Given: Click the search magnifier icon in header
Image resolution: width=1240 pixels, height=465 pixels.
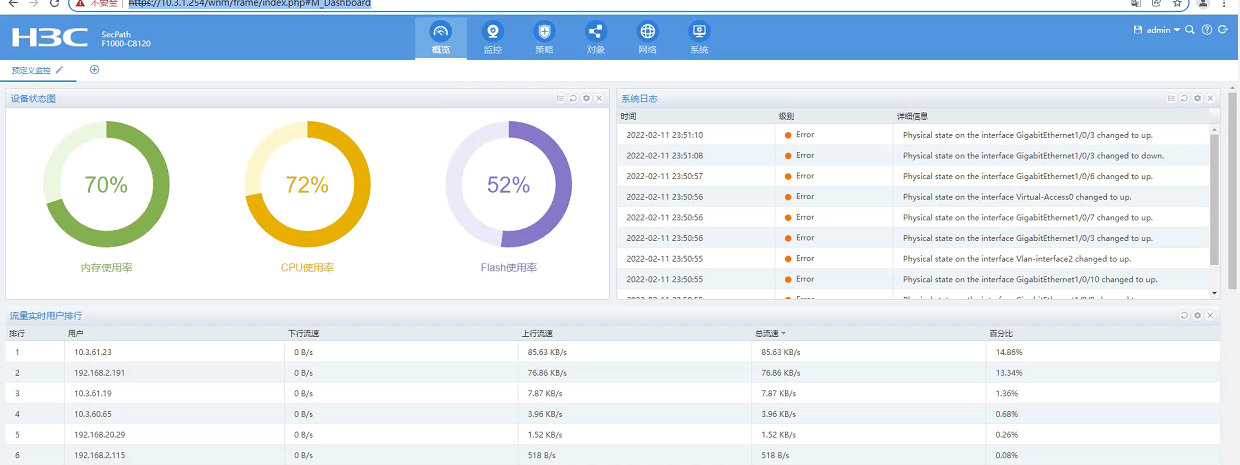Looking at the screenshot, I should pyautogui.click(x=1189, y=30).
